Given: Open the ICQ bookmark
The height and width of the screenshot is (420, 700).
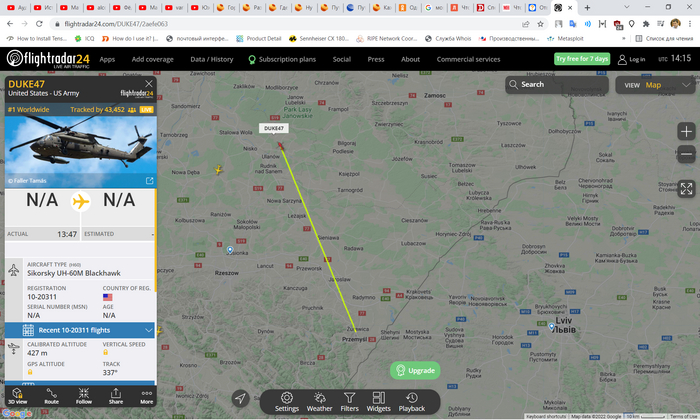Looking at the screenshot, I should (x=85, y=39).
